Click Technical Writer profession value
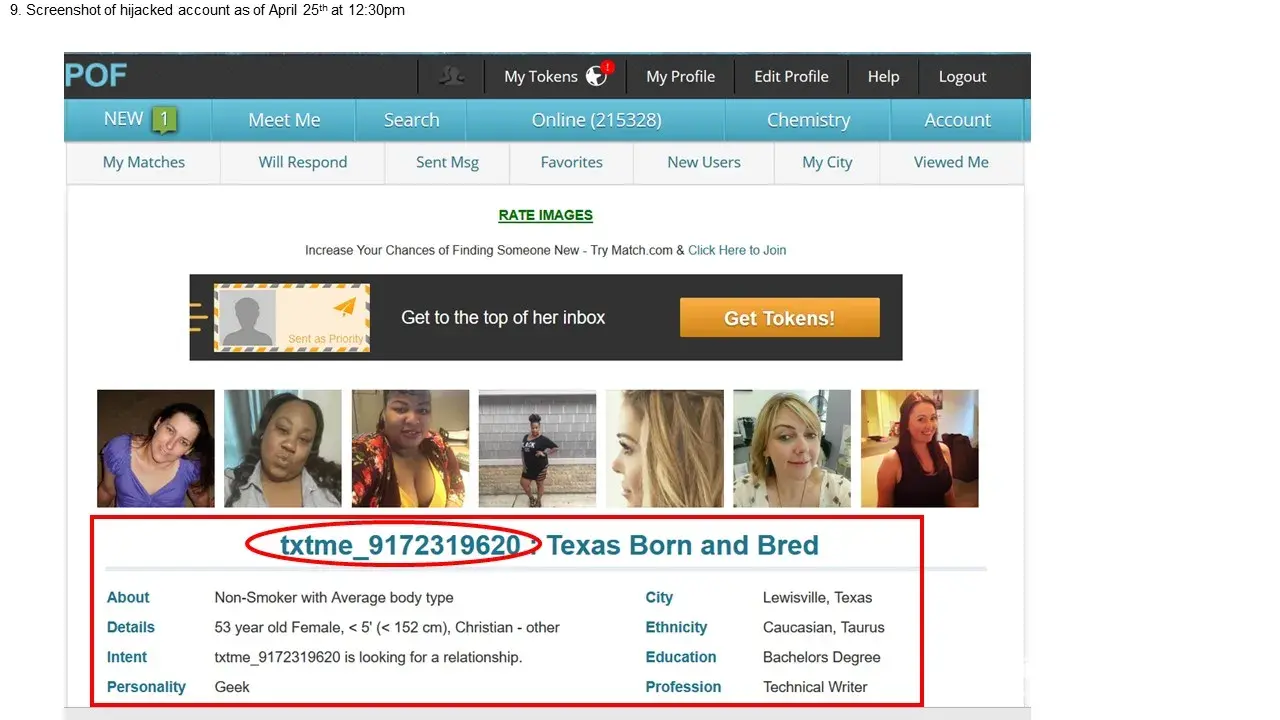Viewport: 1280px width, 720px height. pyautogui.click(x=815, y=687)
